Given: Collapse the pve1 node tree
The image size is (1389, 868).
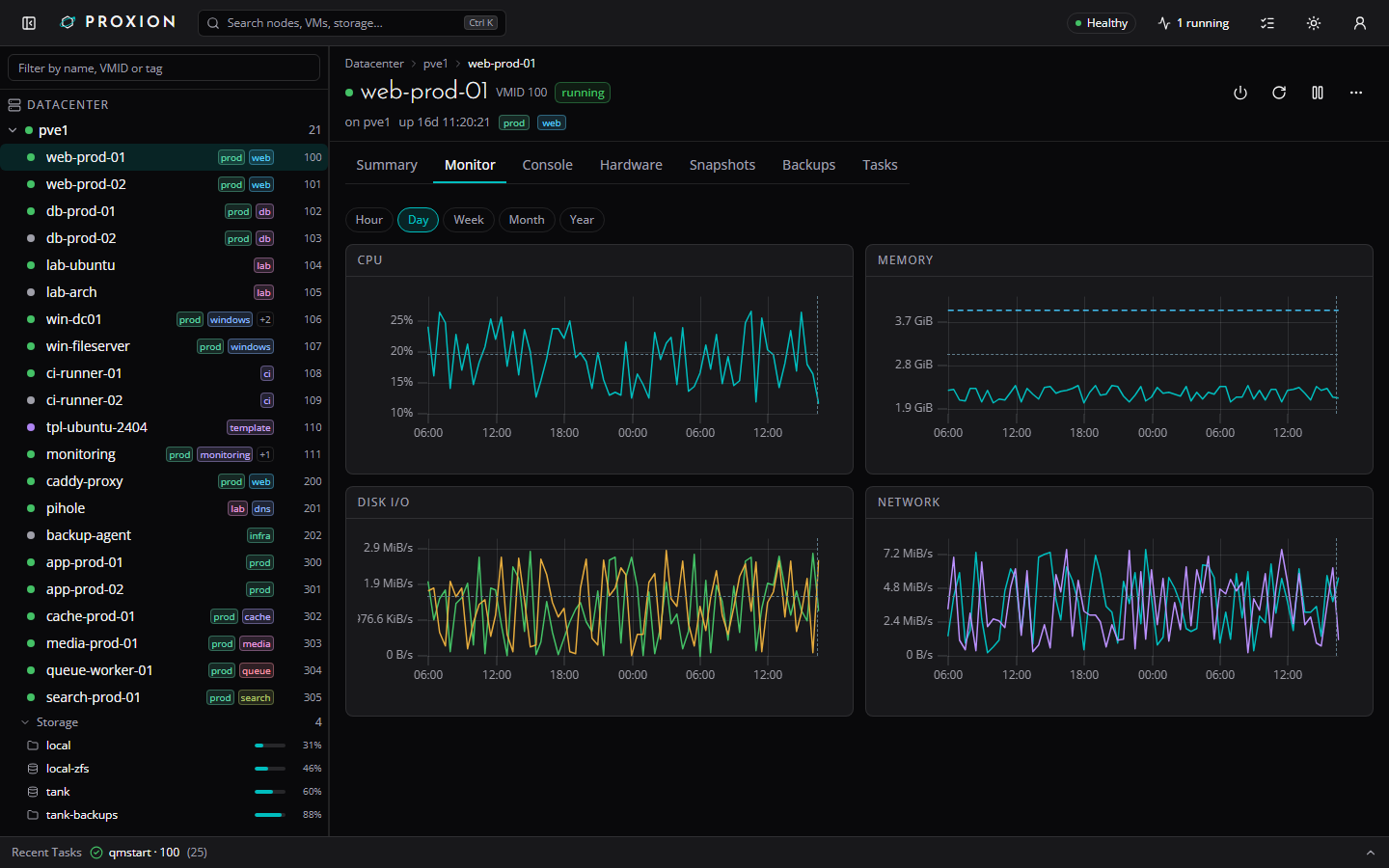Looking at the screenshot, I should click(13, 130).
